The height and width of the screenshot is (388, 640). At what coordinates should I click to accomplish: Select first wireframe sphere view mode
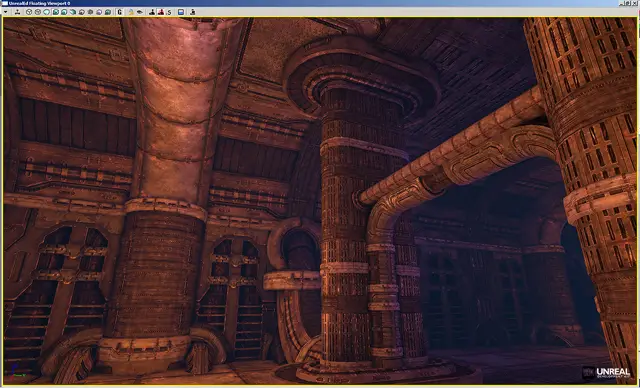pyautogui.click(x=29, y=12)
